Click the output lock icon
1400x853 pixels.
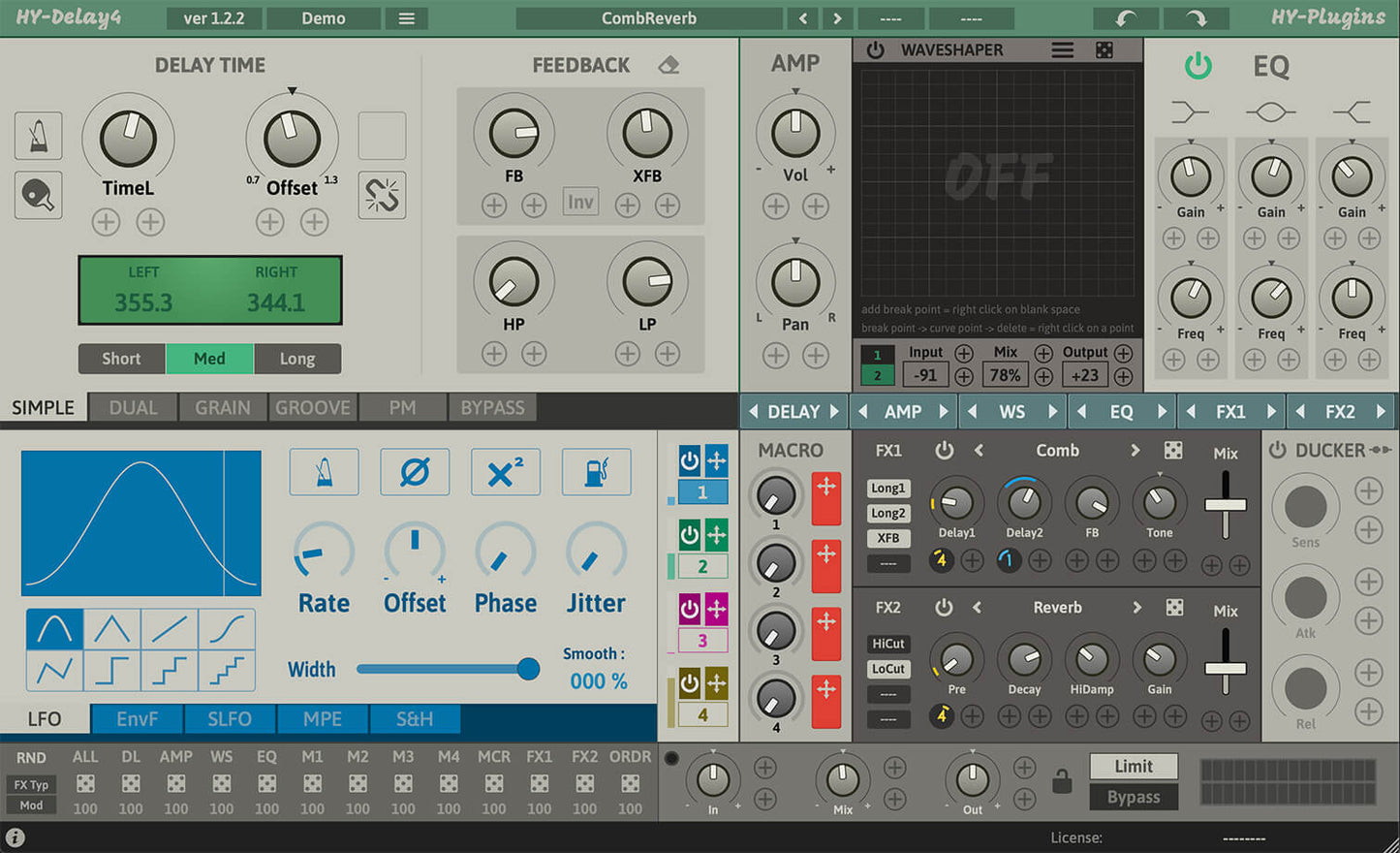point(1063,780)
